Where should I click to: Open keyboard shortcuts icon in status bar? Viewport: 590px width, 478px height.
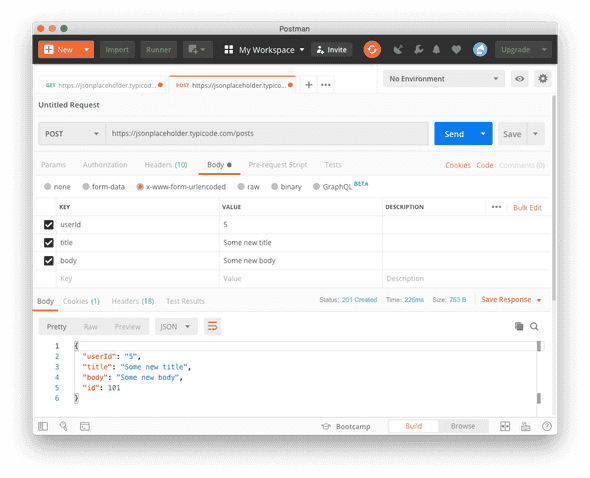525,426
